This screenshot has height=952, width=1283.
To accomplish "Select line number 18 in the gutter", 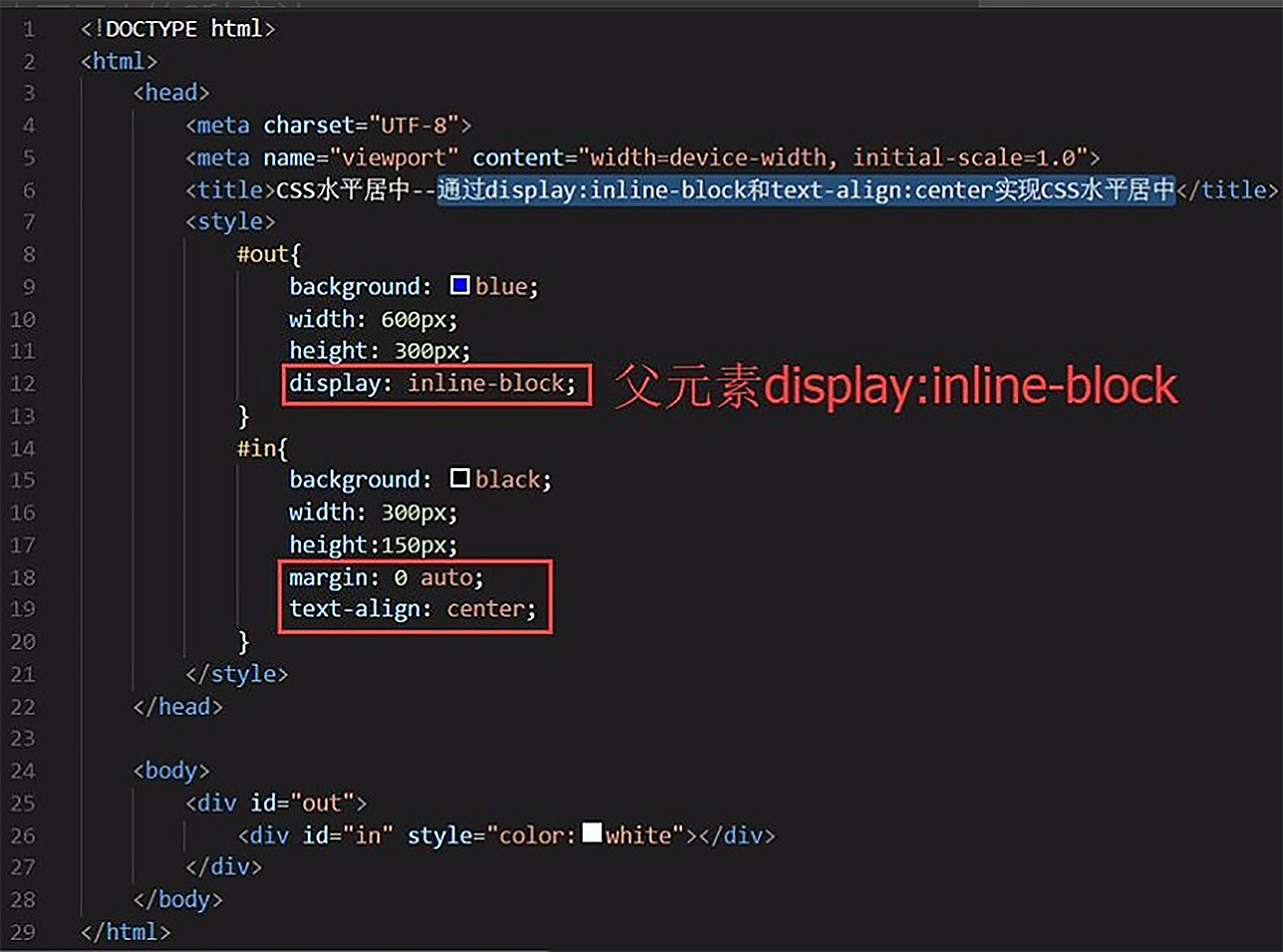I will pyautogui.click(x=23, y=578).
